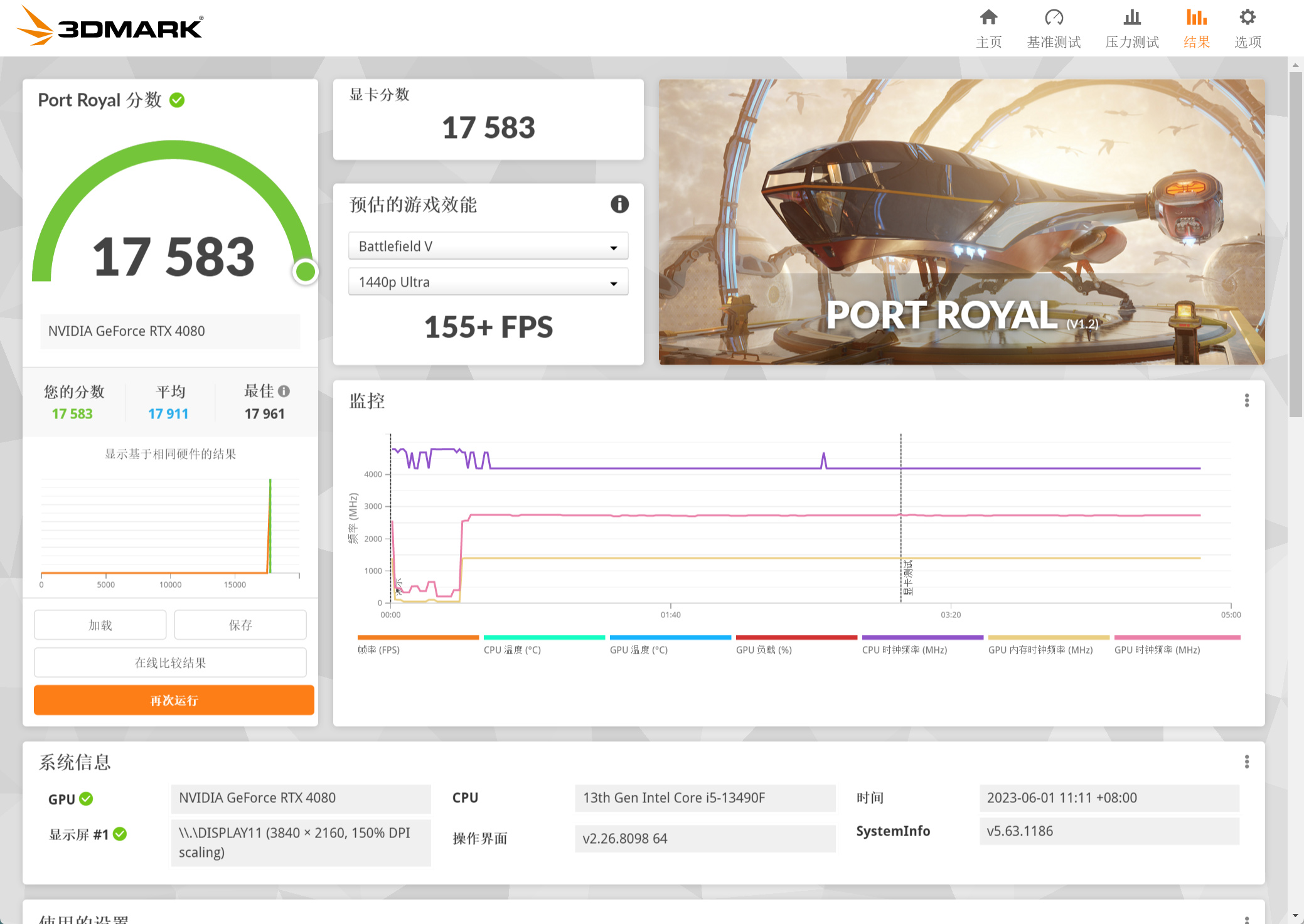Click the display #1 green checkmark
1304x924 pixels.
click(x=120, y=834)
